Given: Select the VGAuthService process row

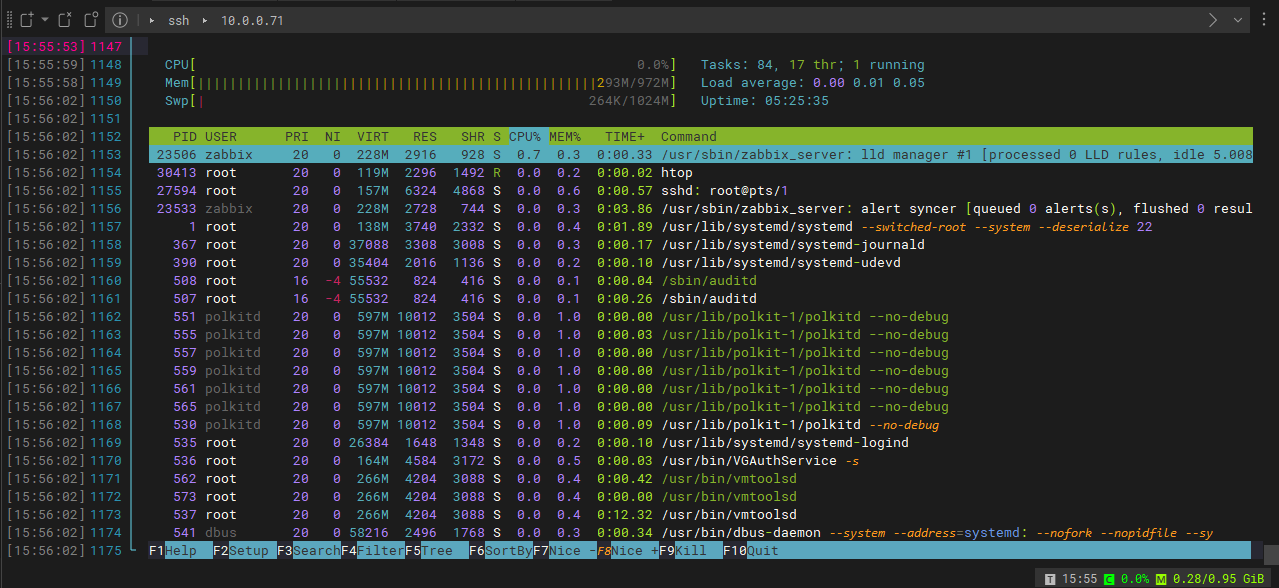Looking at the screenshot, I should [700, 461].
